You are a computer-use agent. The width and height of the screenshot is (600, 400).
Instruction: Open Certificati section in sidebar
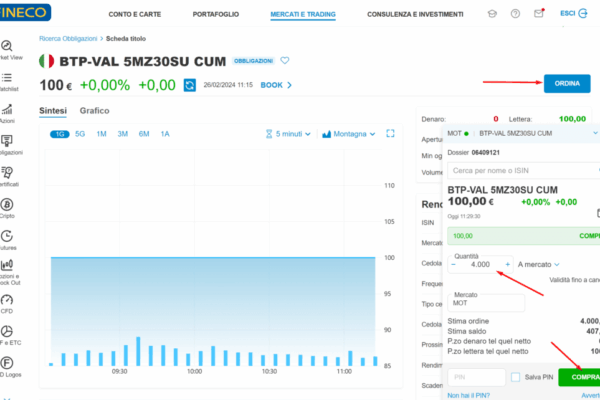coord(7,177)
